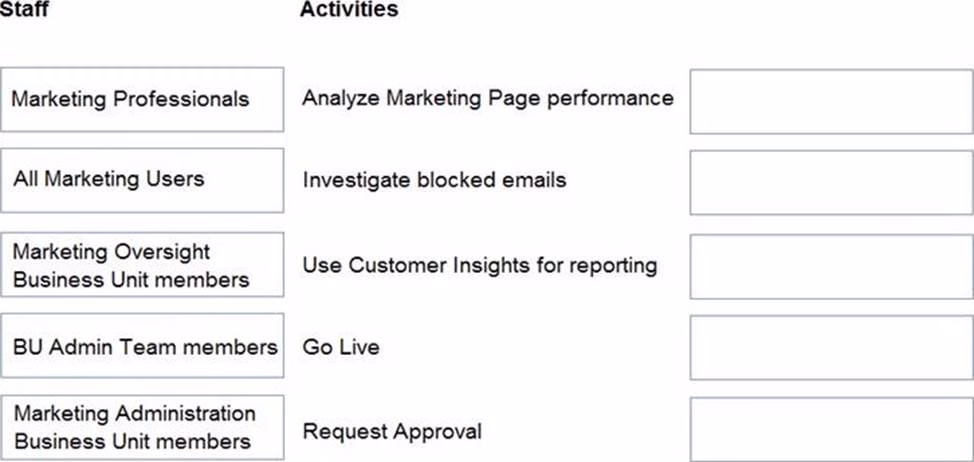Click Use Customer Insights for reporting label
Screen dimensions: 974x462
click(480, 265)
